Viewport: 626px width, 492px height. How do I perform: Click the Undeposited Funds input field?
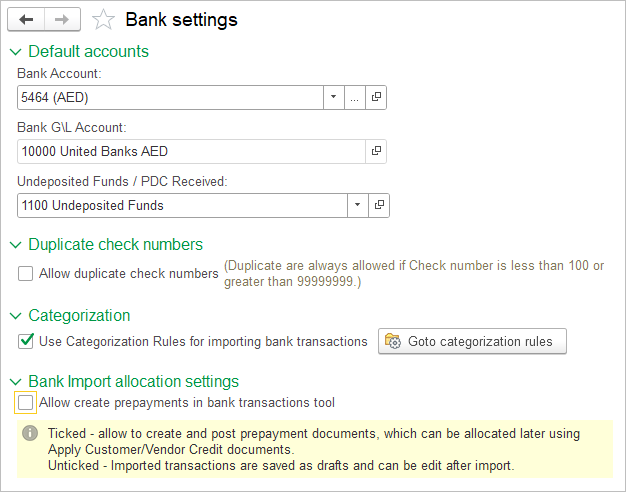pyautogui.click(x=180, y=205)
